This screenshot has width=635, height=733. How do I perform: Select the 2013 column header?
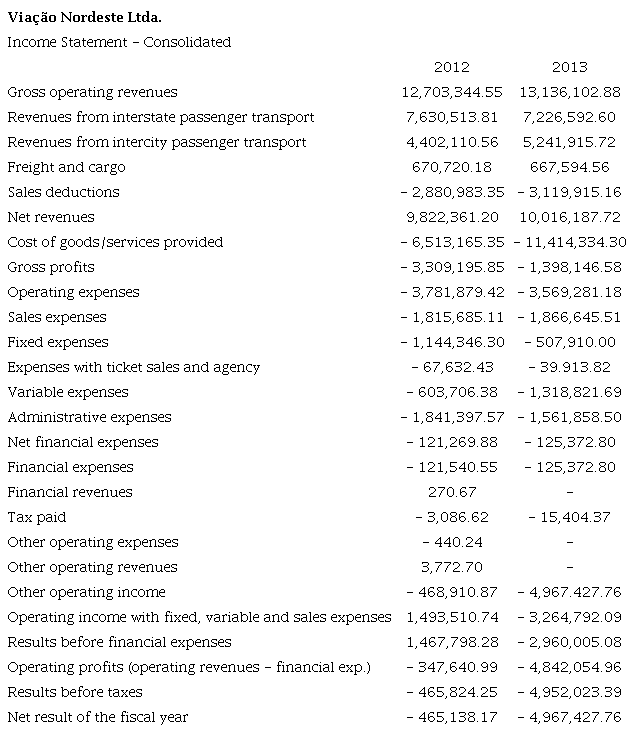pyautogui.click(x=569, y=67)
